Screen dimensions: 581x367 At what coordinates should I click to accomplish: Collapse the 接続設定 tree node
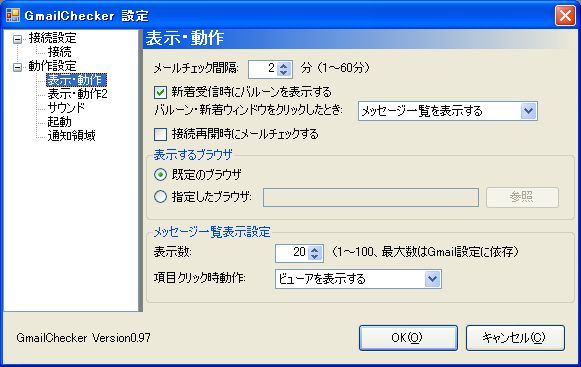click(17, 39)
